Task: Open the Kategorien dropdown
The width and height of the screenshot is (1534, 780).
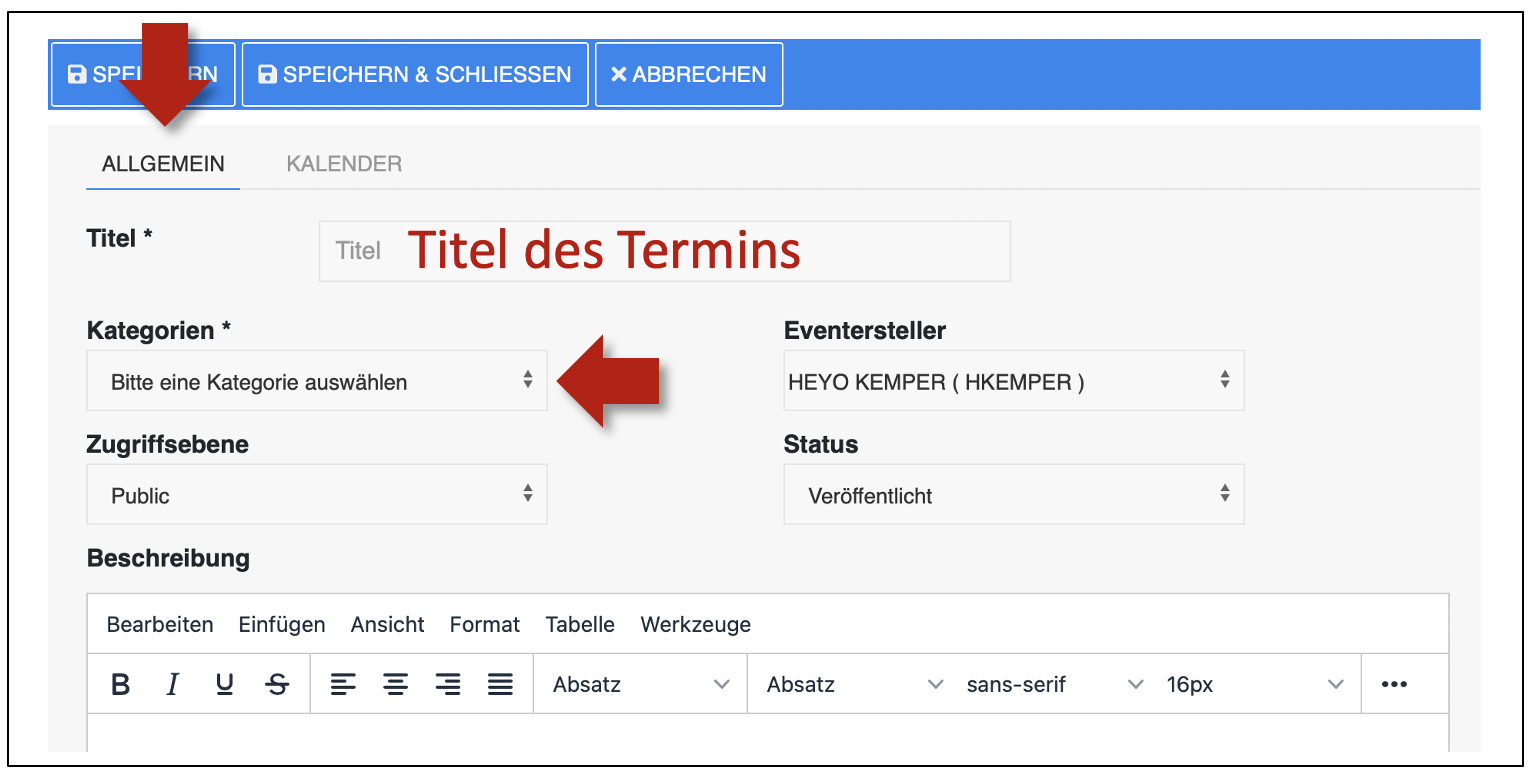Action: pyautogui.click(x=316, y=381)
